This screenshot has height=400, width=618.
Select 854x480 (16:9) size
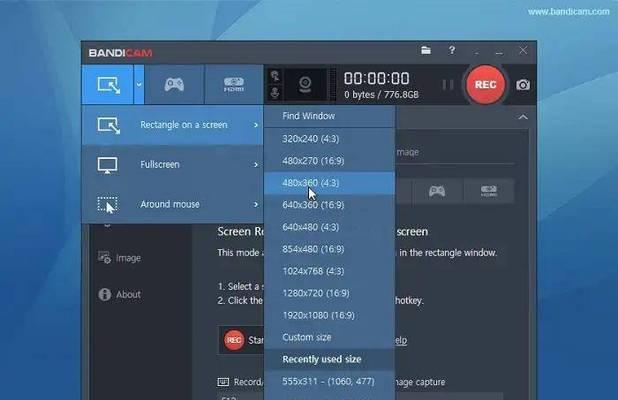tap(329, 249)
